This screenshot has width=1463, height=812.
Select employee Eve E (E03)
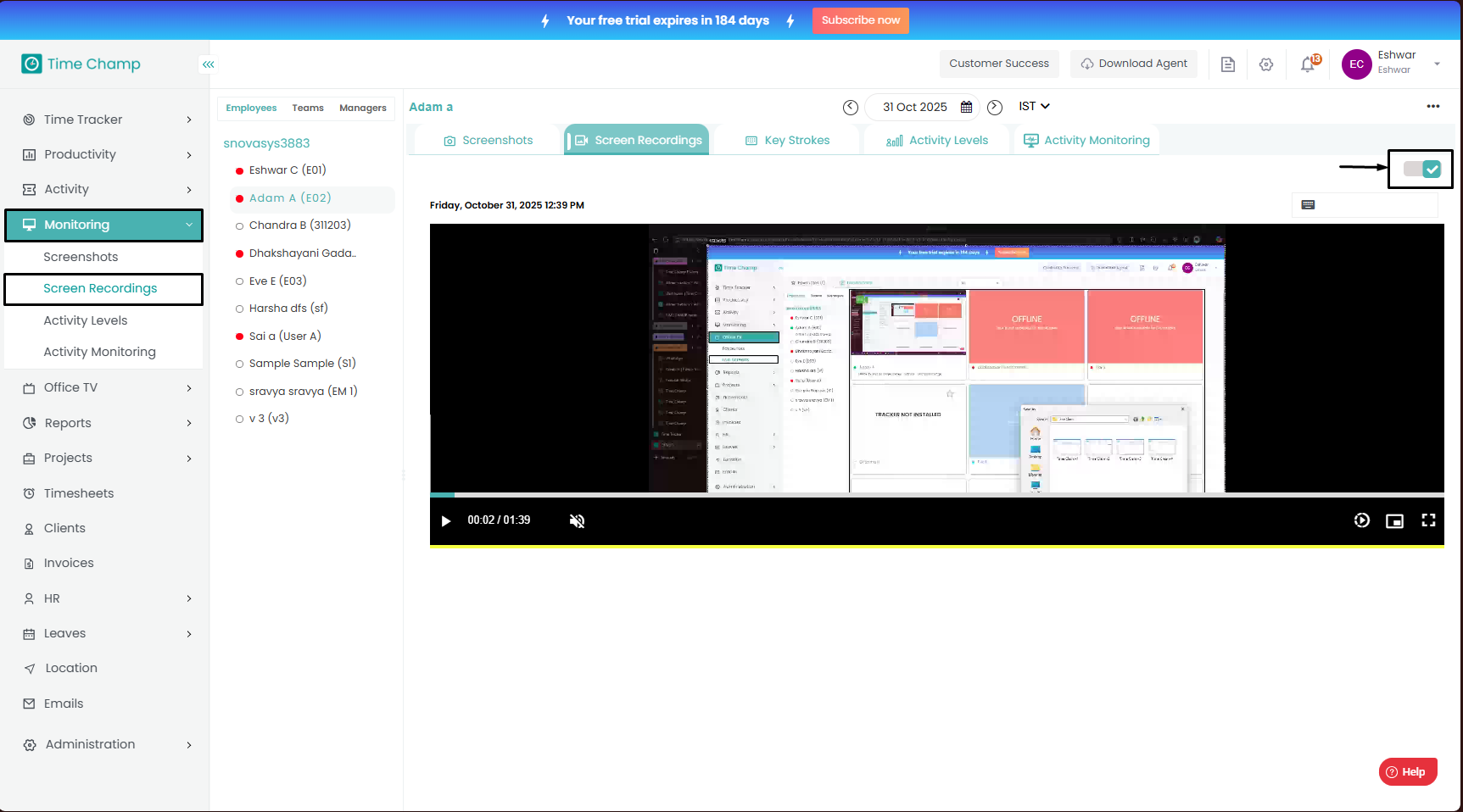pyautogui.click(x=277, y=281)
